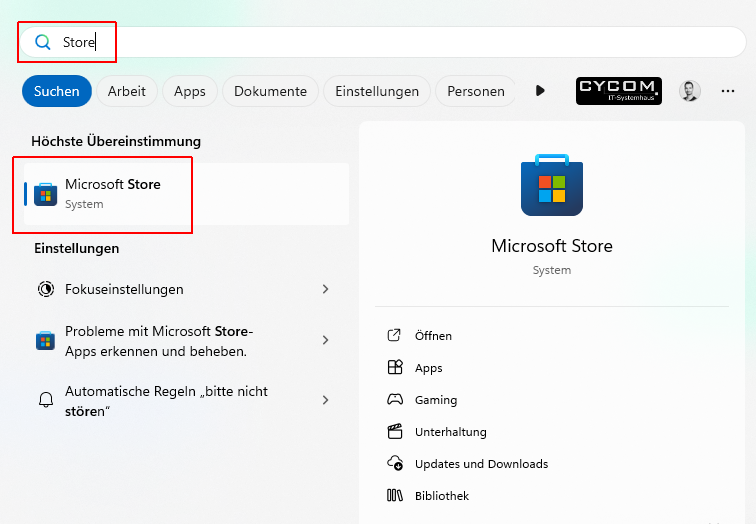Image resolution: width=756 pixels, height=524 pixels.
Task: Click the bell icon for Automatische Regeln
Action: coord(46,400)
